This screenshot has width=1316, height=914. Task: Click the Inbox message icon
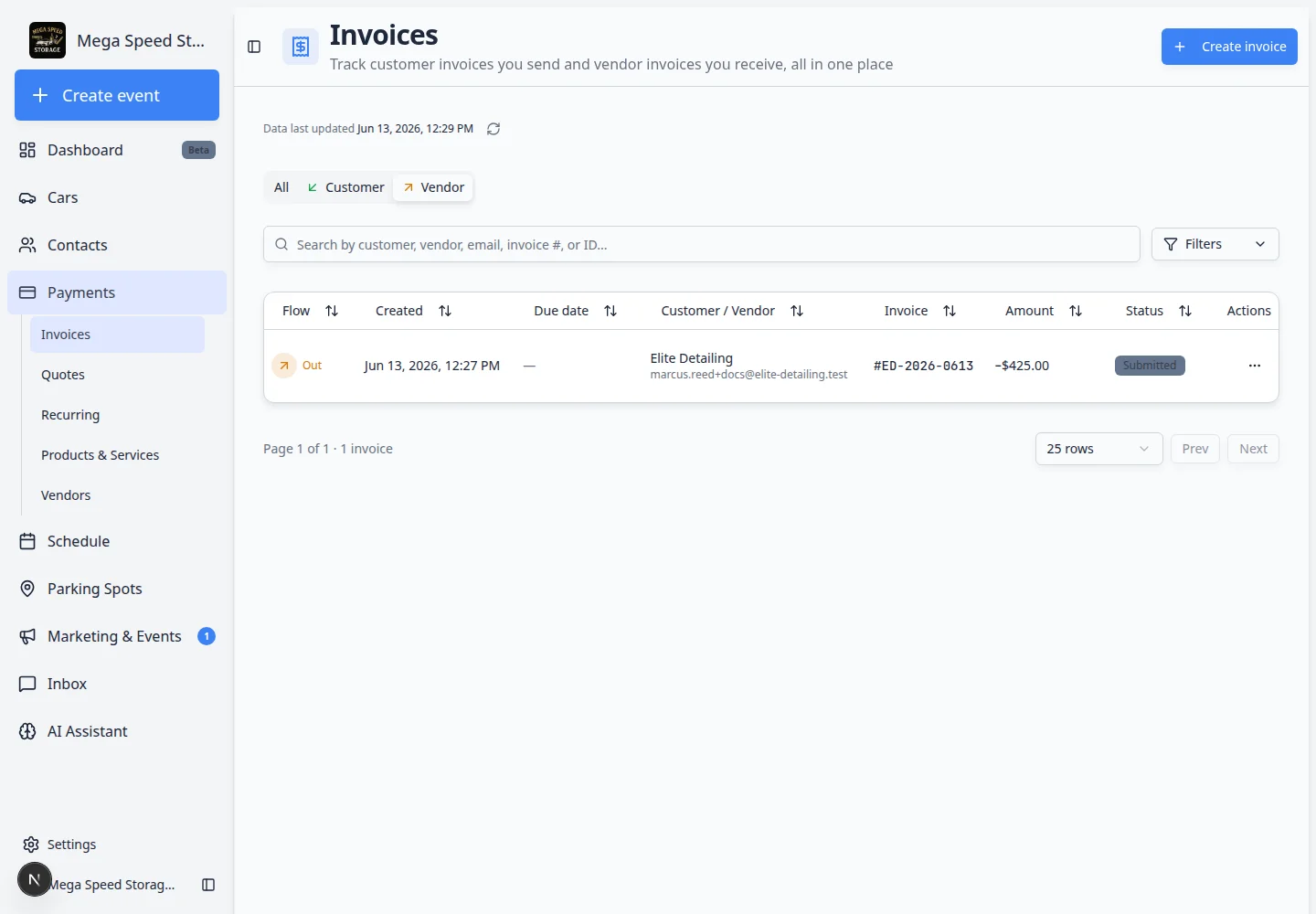[27, 684]
